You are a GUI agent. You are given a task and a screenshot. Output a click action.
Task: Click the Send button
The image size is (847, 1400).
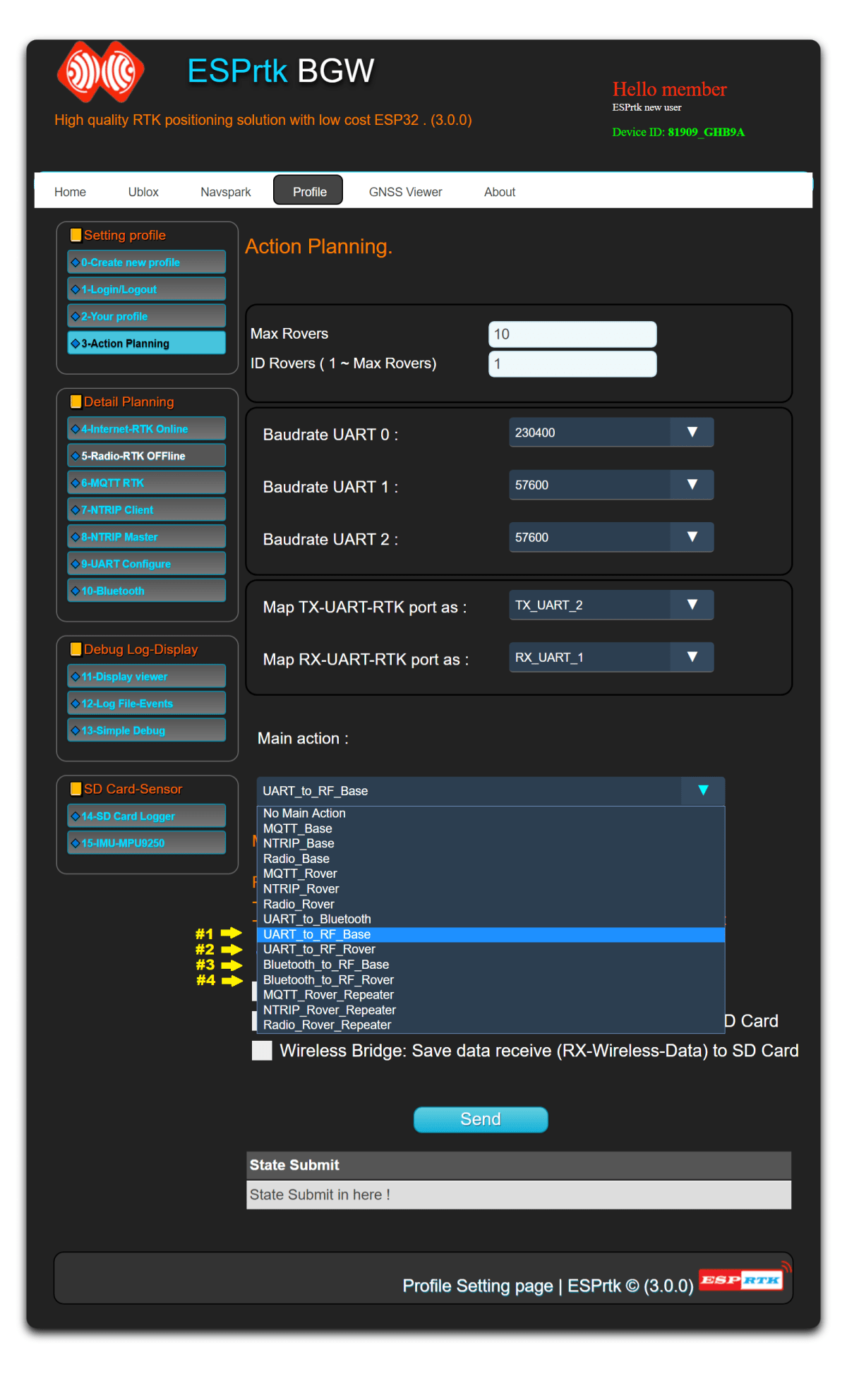coord(481,1120)
